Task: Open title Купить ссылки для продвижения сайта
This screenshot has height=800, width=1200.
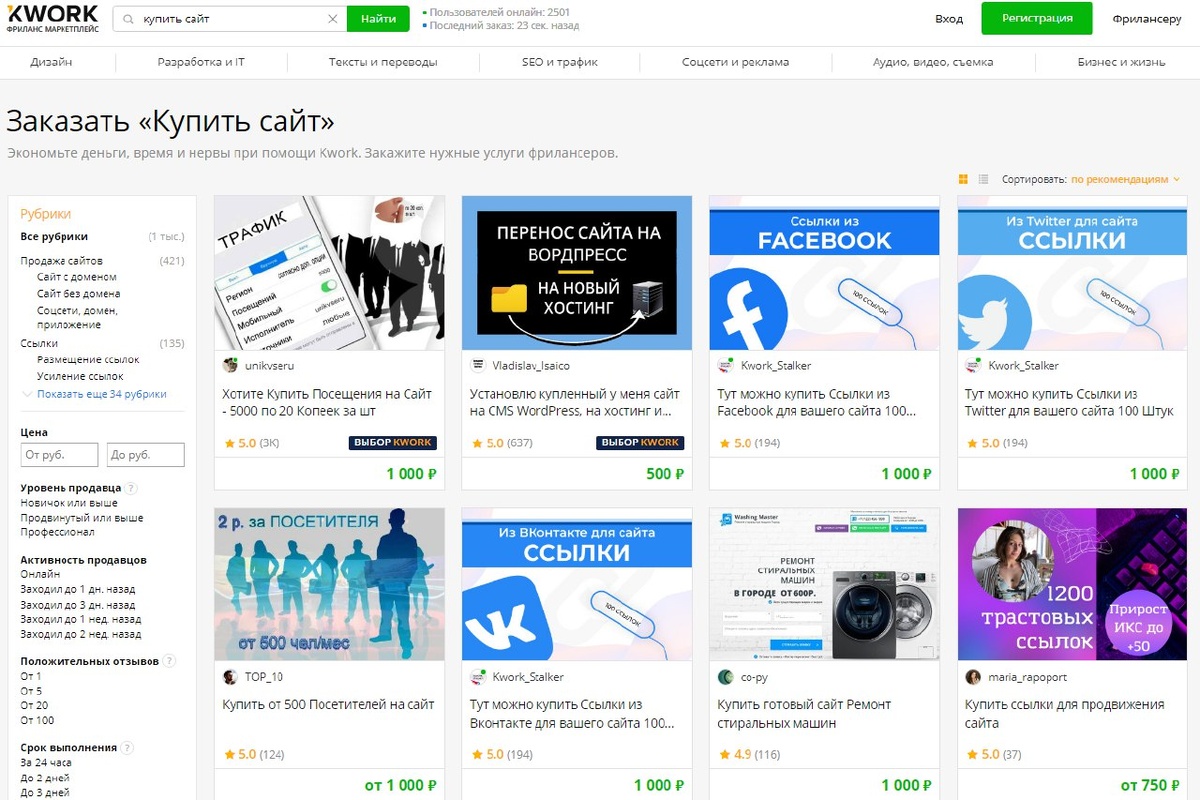Action: click(1065, 713)
